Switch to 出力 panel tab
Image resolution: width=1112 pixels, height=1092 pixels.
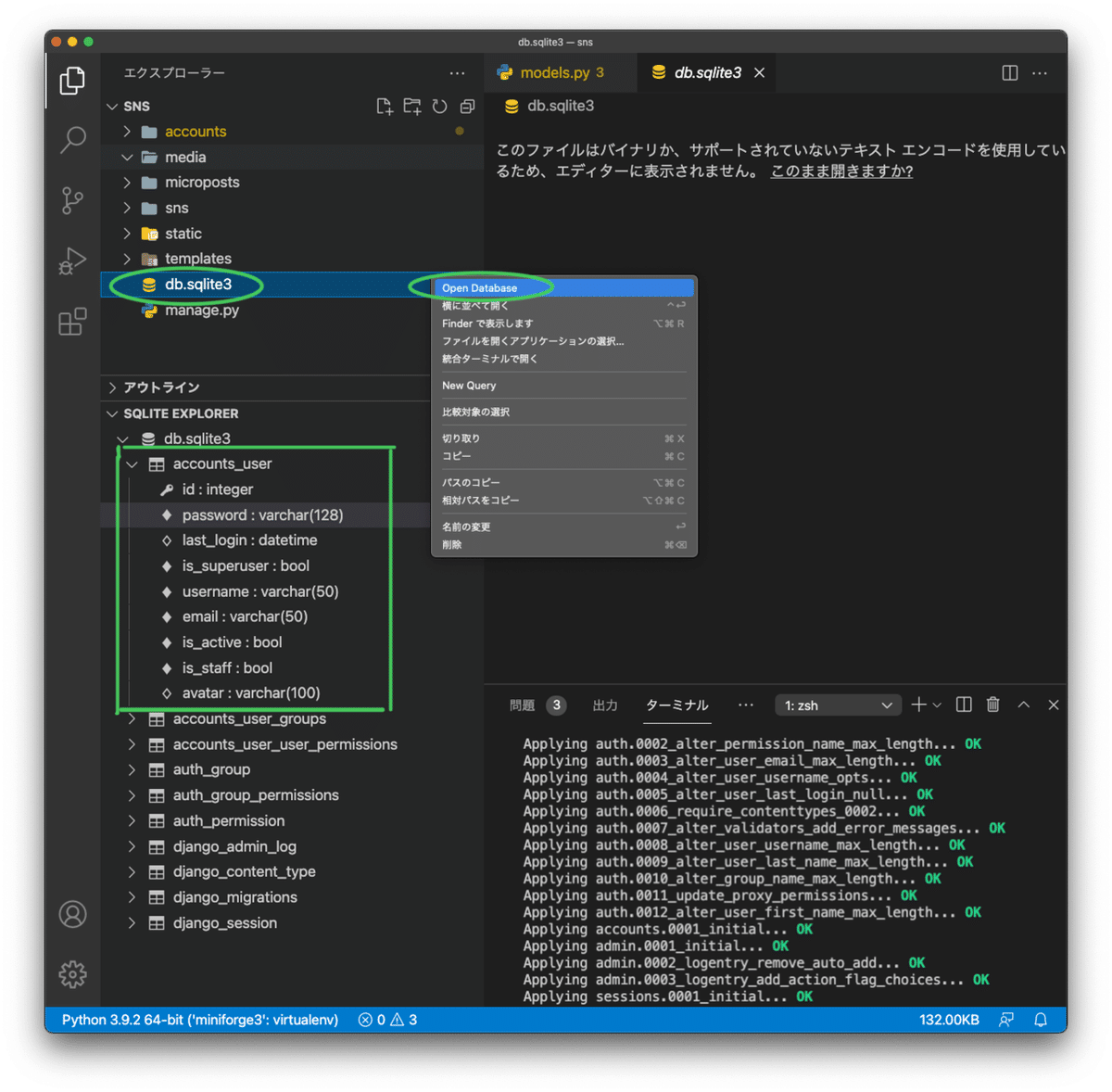[605, 705]
